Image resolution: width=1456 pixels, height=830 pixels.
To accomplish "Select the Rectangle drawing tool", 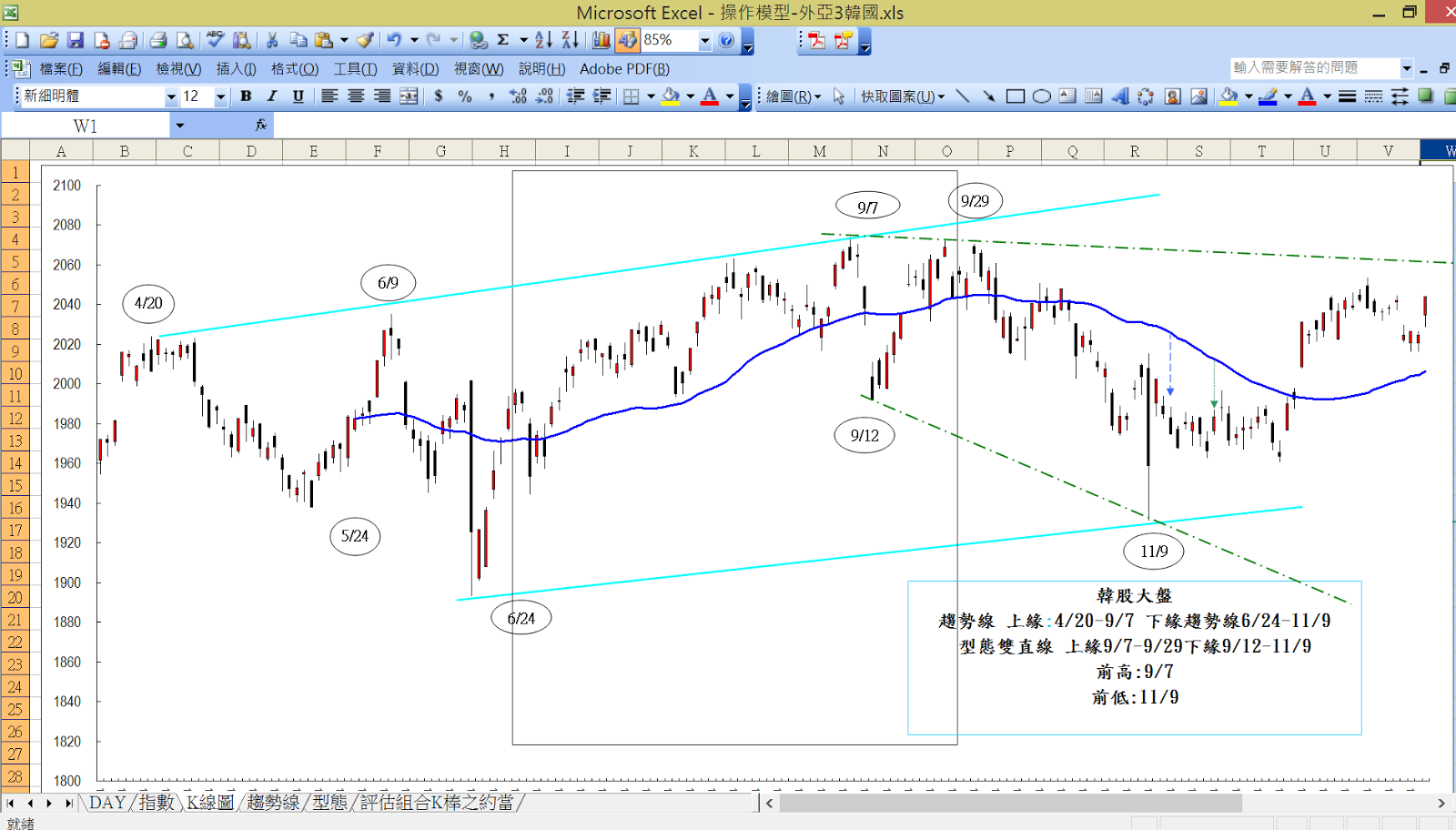I will (1016, 96).
